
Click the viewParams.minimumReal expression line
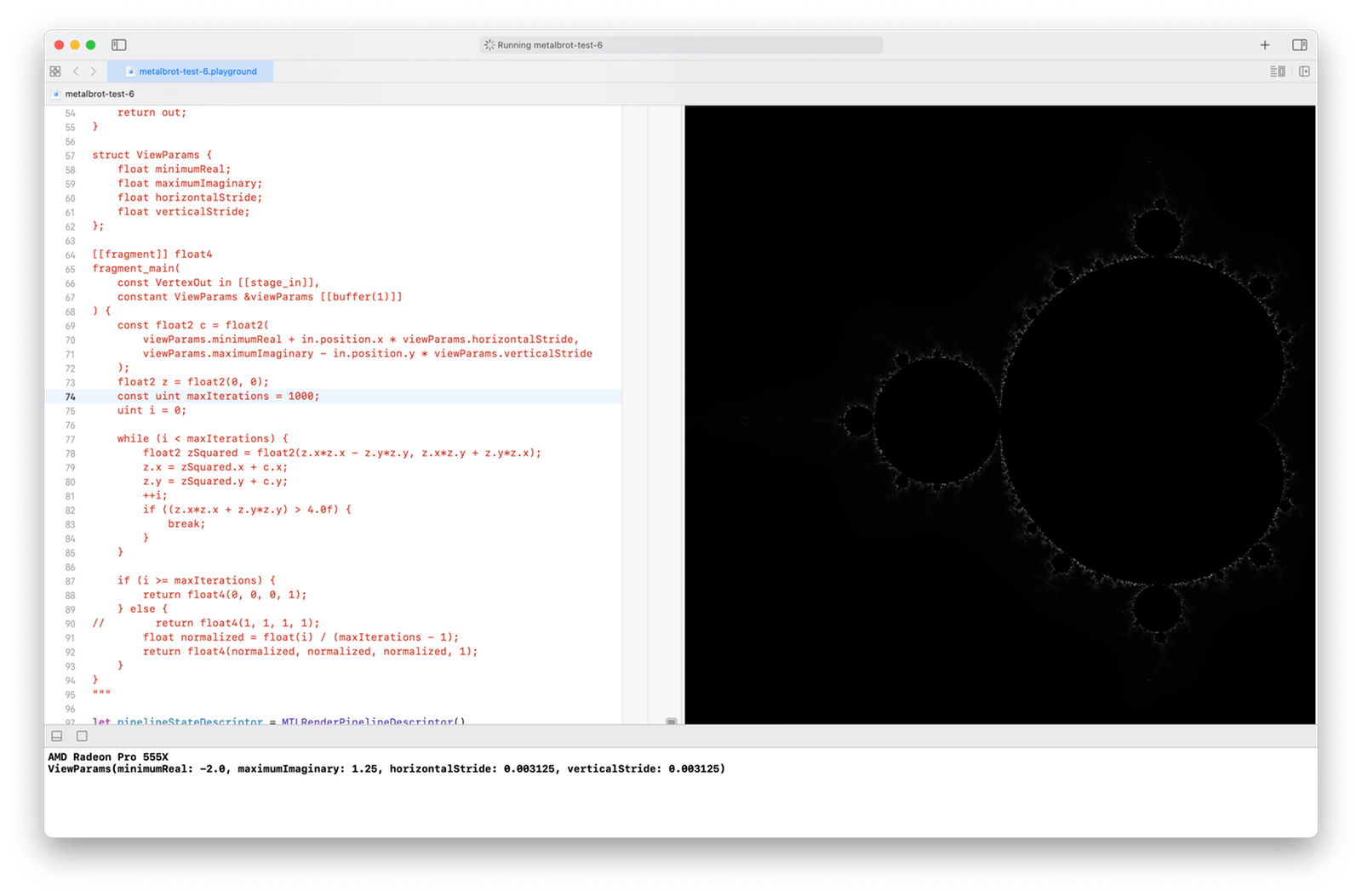[361, 340]
